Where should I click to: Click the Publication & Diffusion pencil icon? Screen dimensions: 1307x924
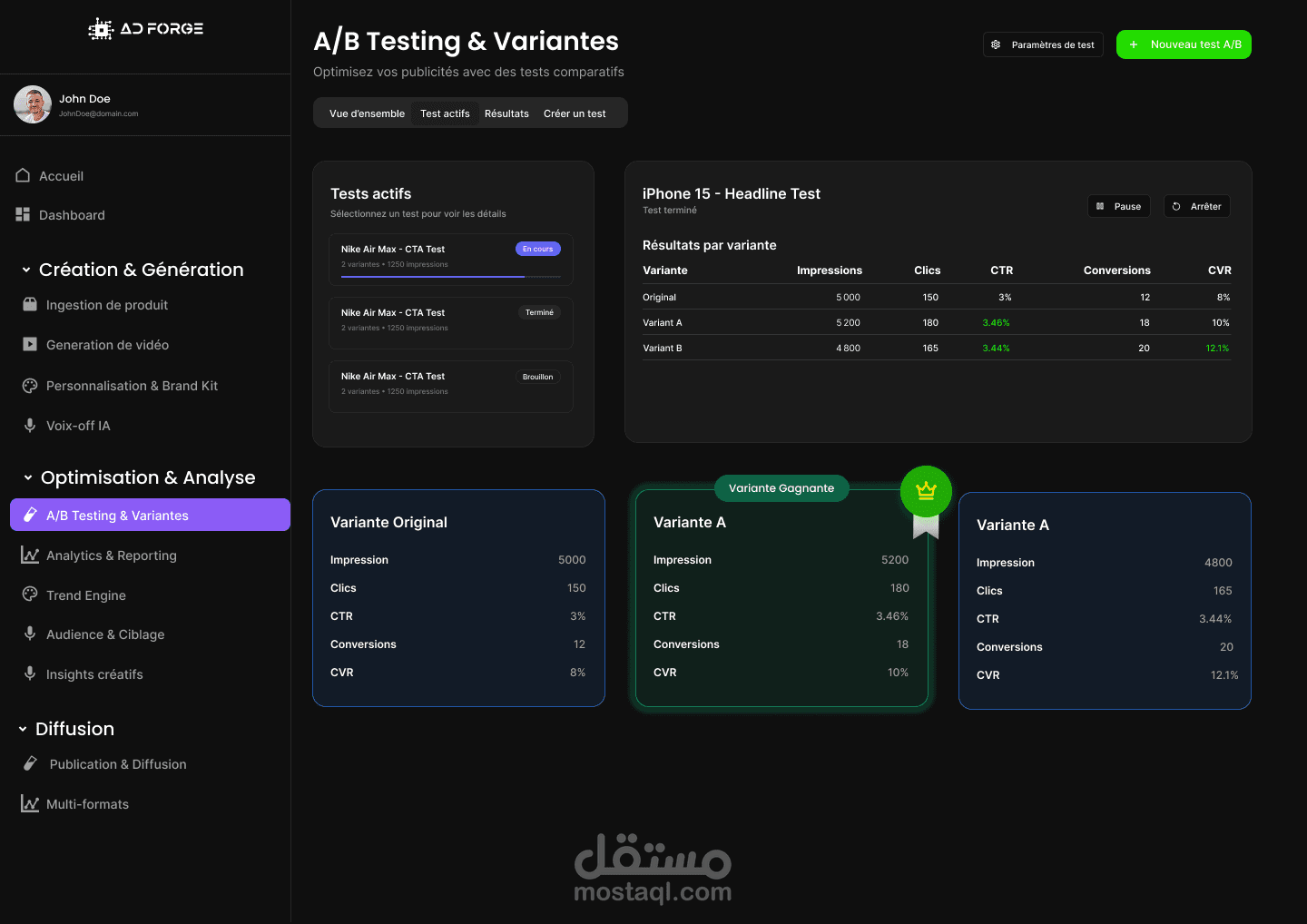pos(30,763)
